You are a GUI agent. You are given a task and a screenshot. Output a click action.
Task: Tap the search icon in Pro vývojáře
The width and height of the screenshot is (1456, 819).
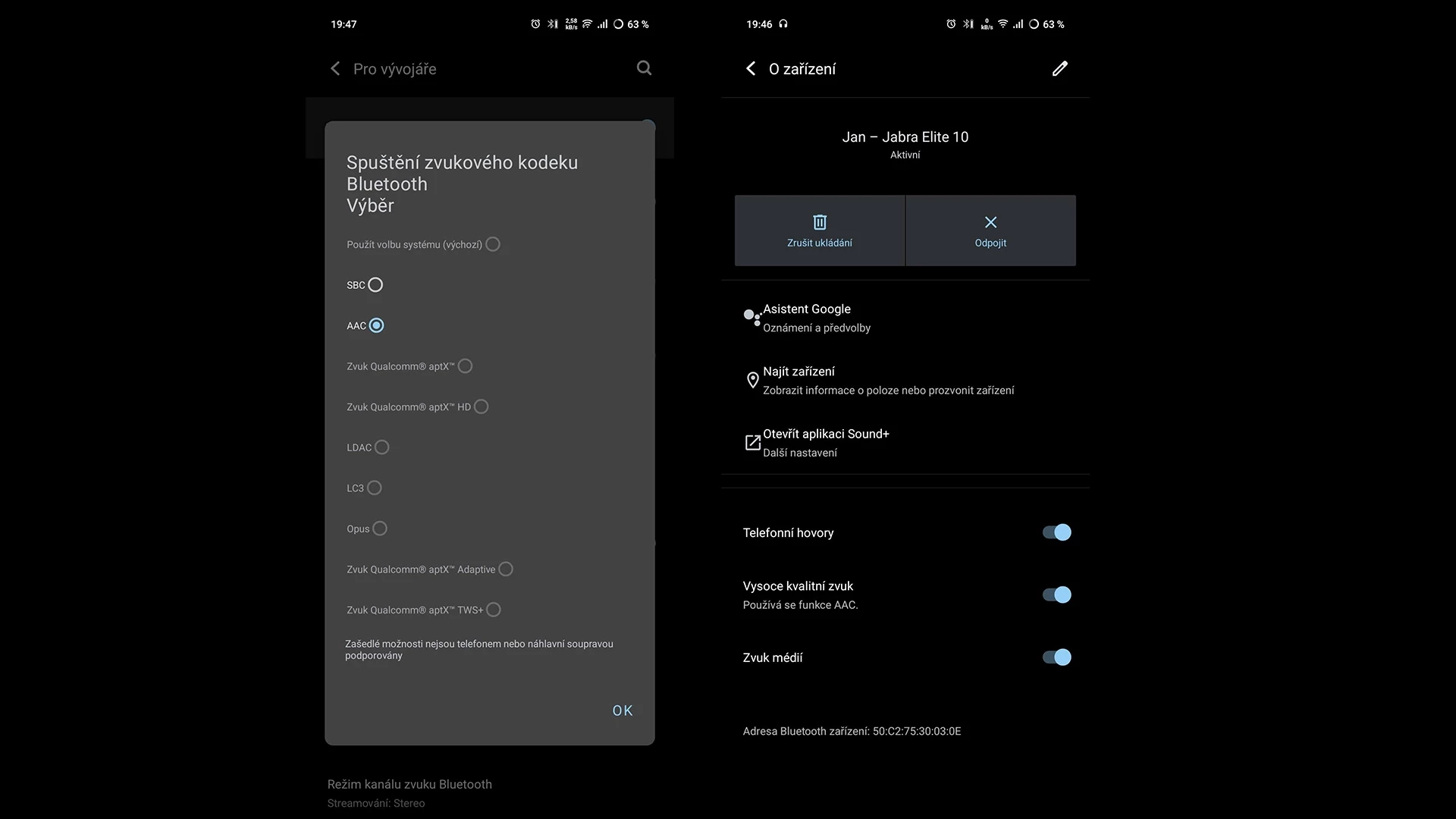tap(644, 68)
